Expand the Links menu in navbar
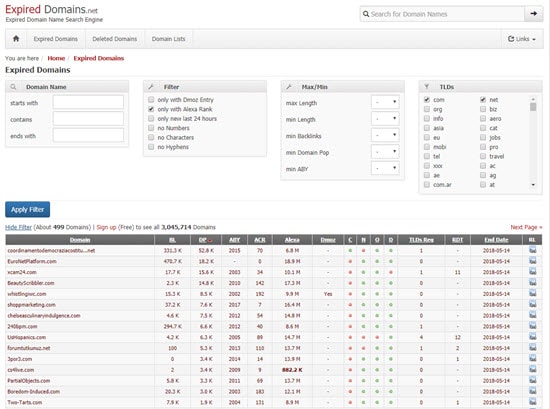The width and height of the screenshot is (550, 409). (522, 39)
